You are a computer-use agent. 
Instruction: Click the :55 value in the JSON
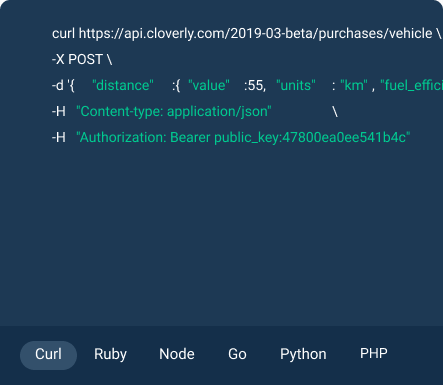tap(255, 86)
